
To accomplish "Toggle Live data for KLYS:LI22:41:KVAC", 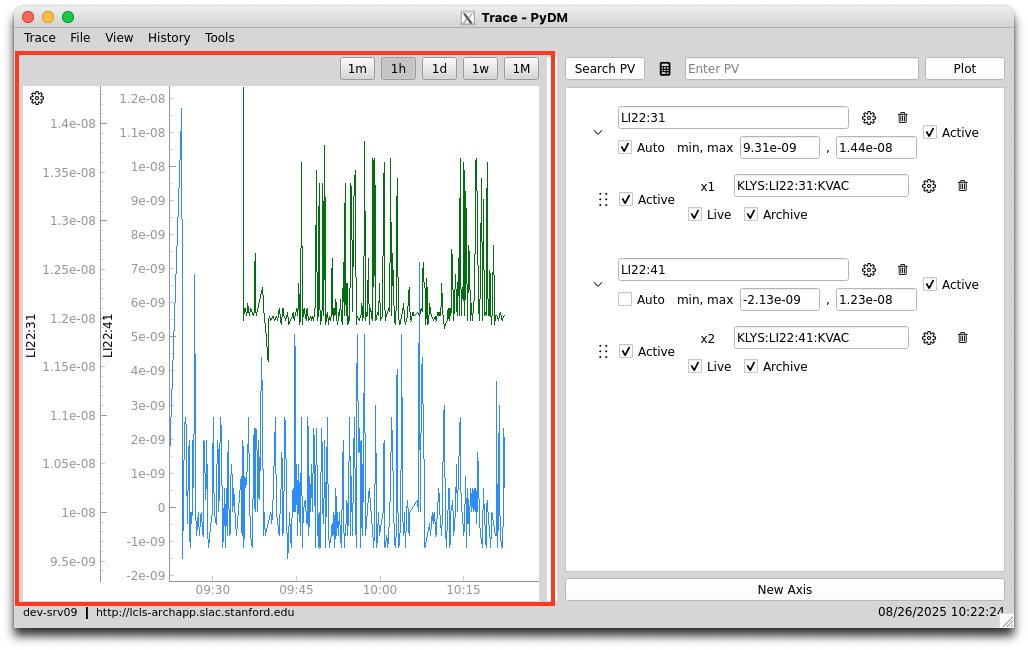I will click(695, 367).
